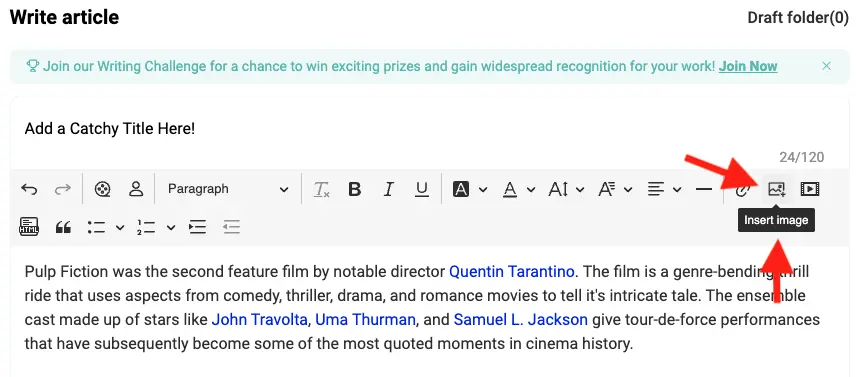Expand the bulleted list style dropdown
Screen dimensions: 856x377
[x=120, y=228]
